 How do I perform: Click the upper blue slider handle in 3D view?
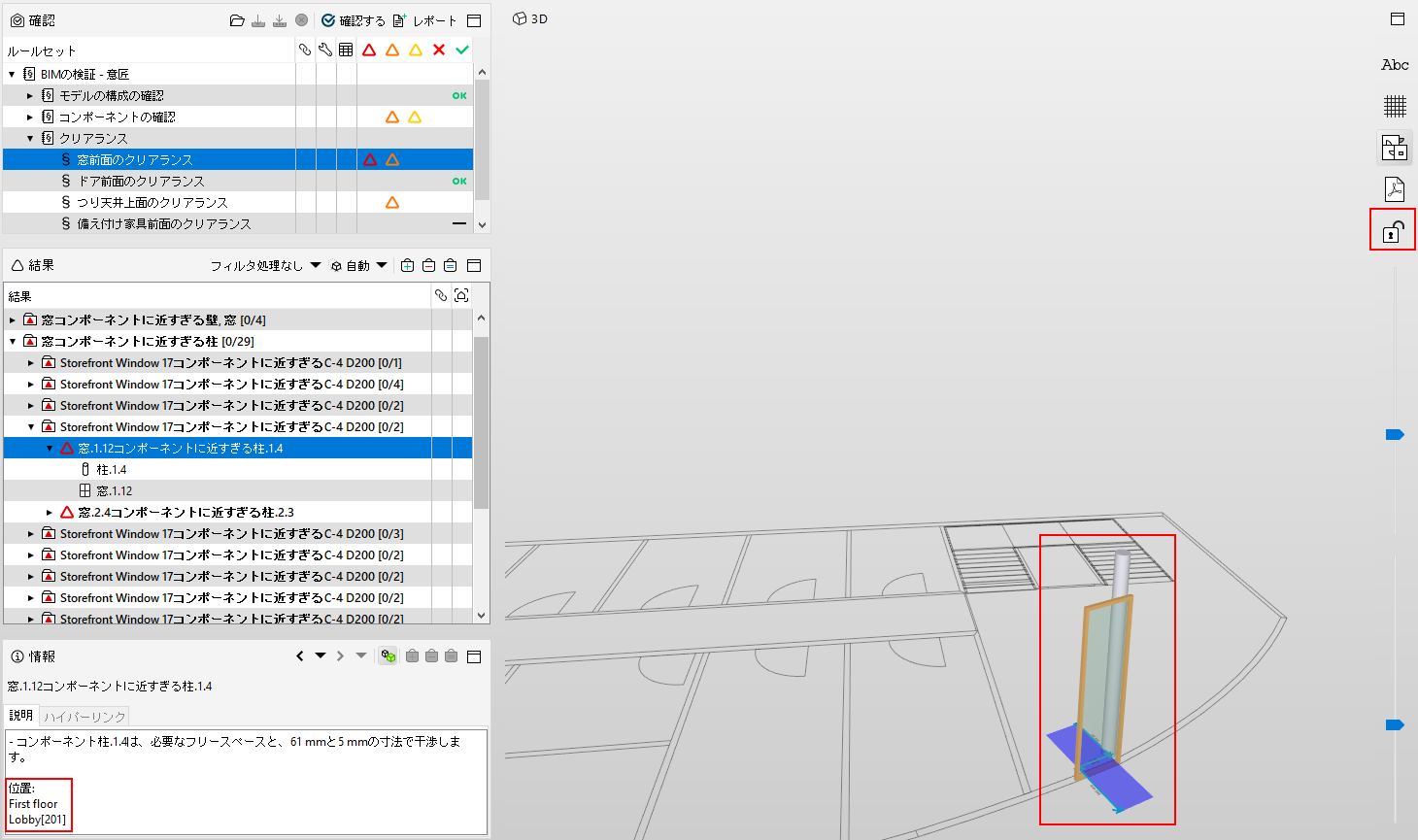(x=1395, y=434)
